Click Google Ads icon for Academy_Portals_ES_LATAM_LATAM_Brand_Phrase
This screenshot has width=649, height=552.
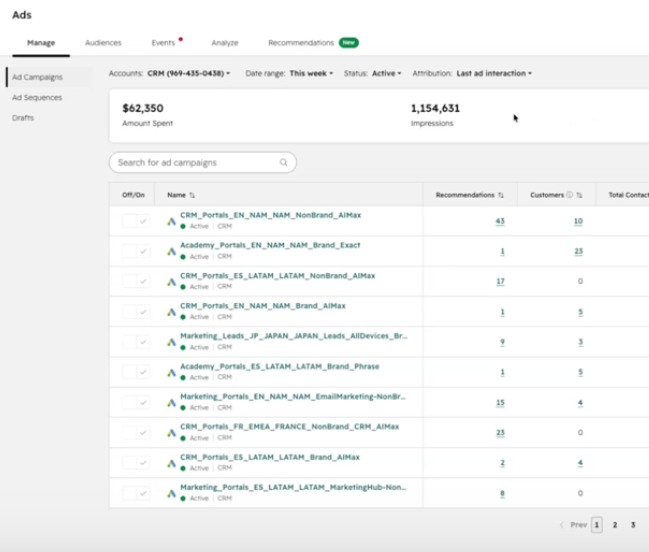(x=171, y=372)
